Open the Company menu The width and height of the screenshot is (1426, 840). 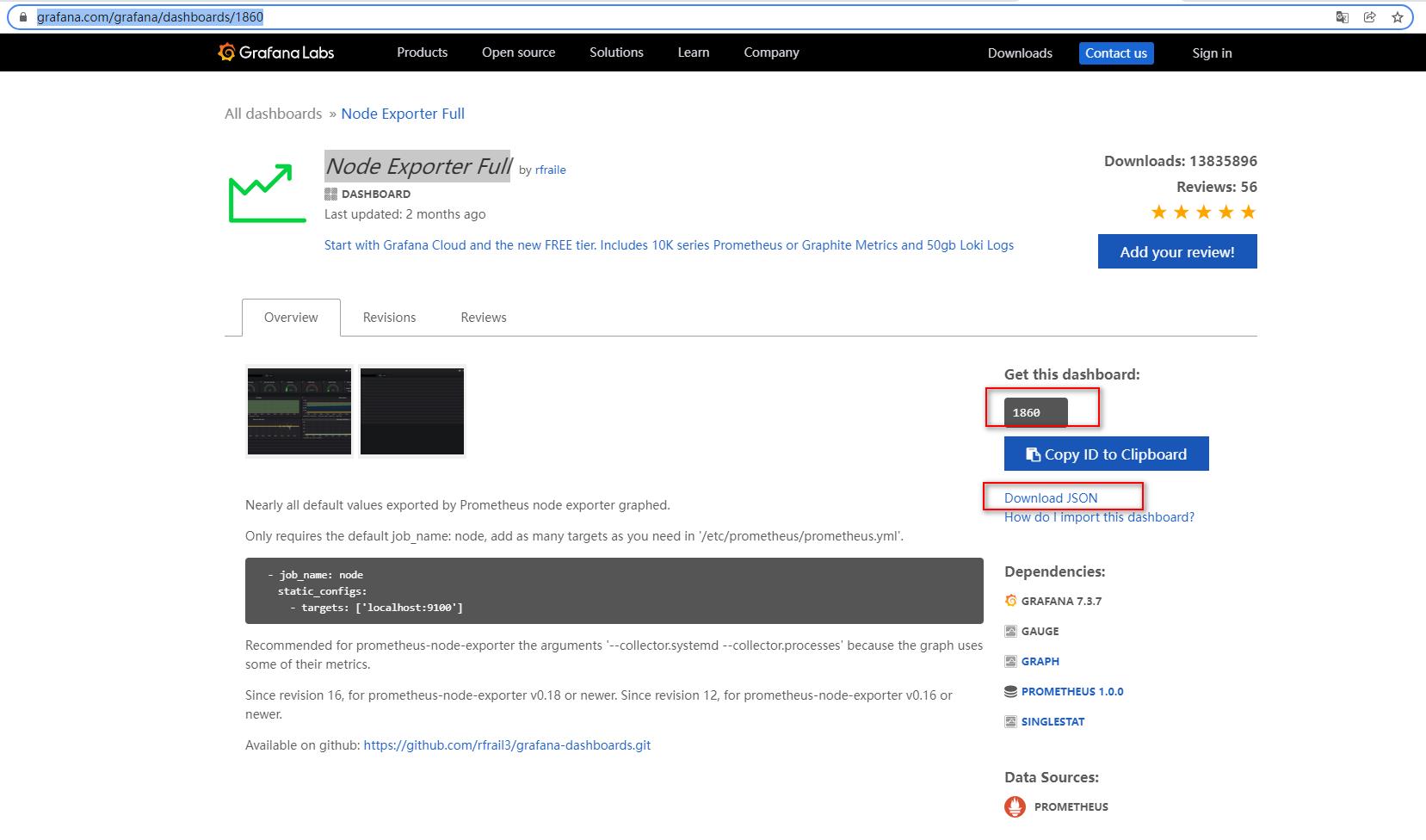pos(771,52)
